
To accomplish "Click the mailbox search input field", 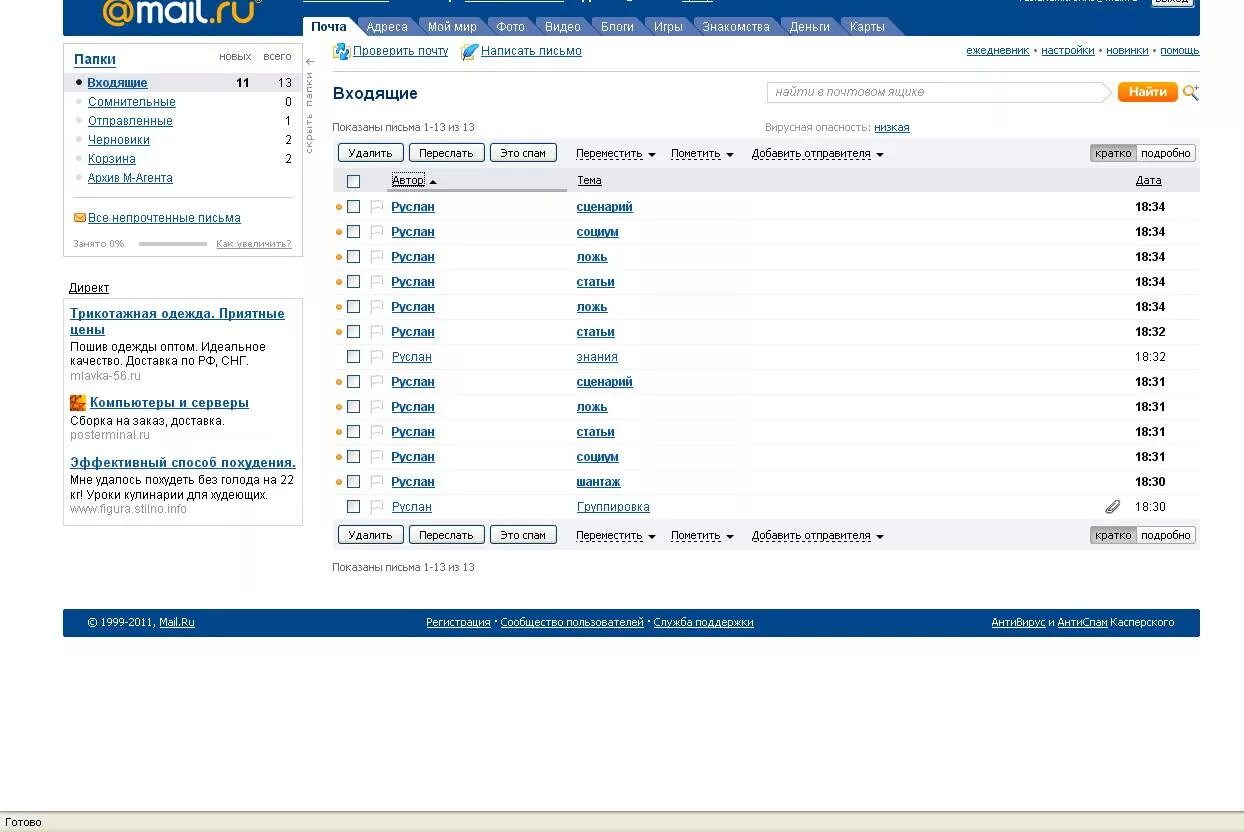I will [937, 92].
